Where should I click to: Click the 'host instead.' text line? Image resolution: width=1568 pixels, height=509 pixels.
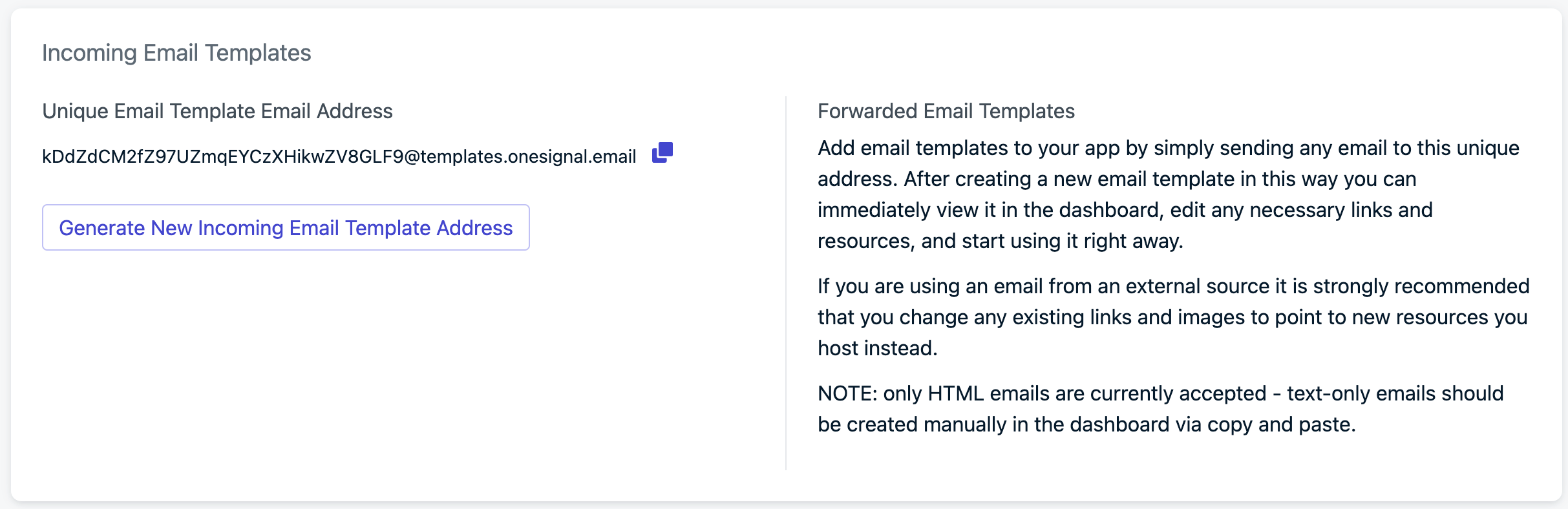[x=878, y=348]
